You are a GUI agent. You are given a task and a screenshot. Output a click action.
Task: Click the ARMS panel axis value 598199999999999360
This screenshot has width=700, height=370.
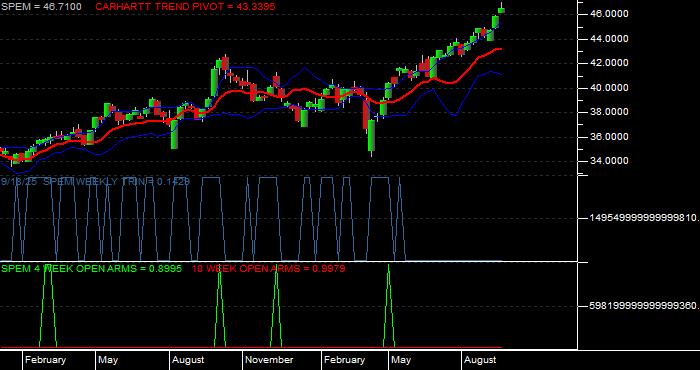click(644, 306)
